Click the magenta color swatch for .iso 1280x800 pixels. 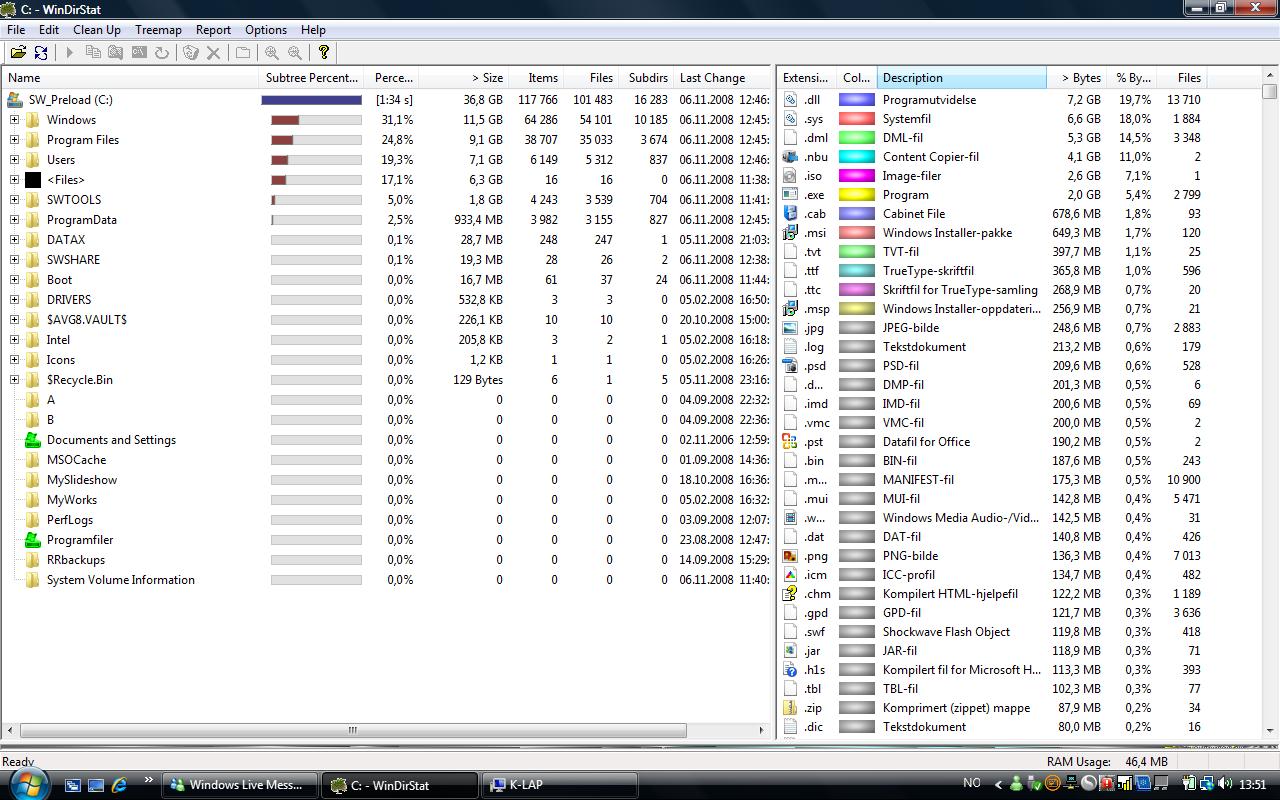pos(856,176)
